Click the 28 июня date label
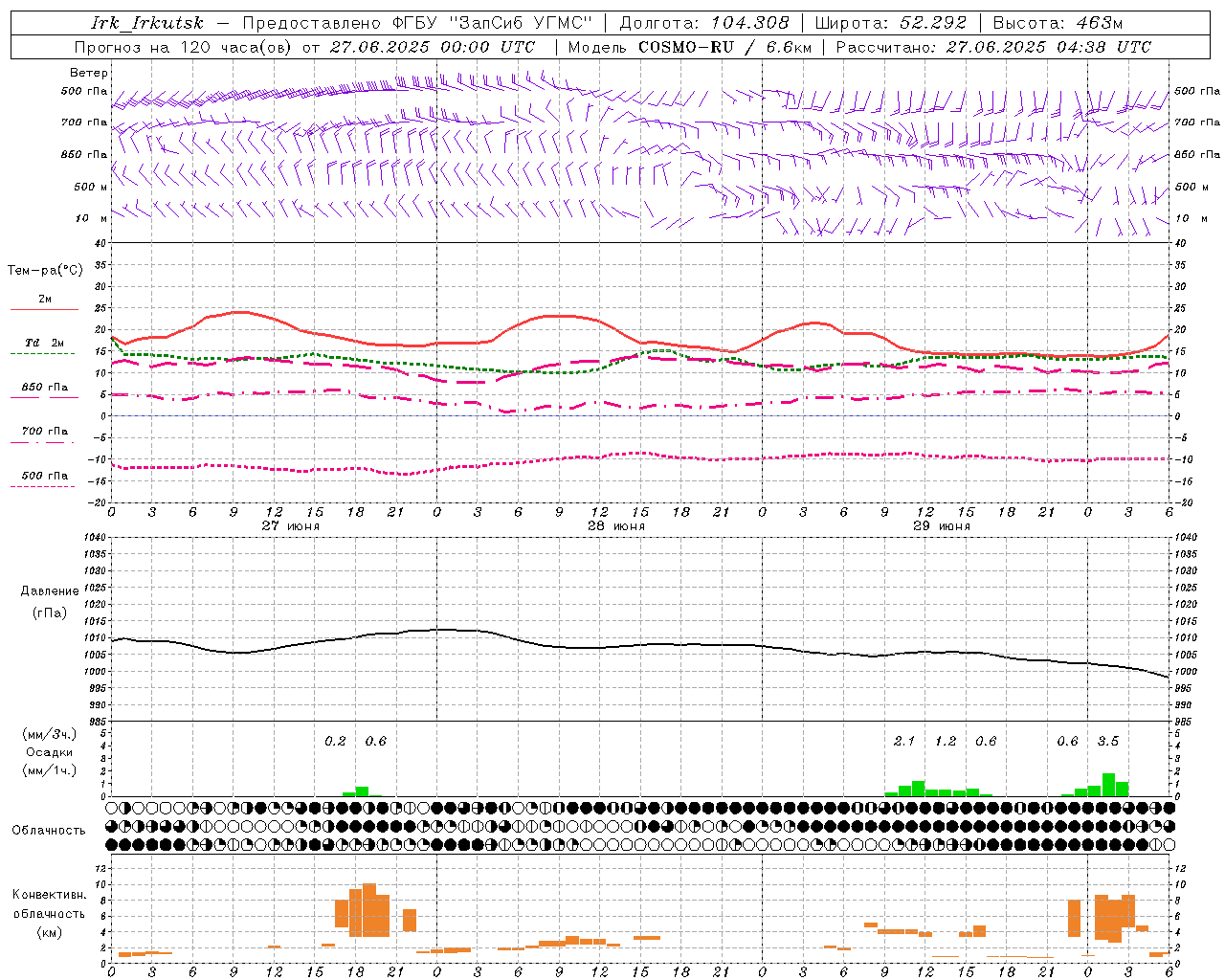This screenshot has width=1225, height=980. tap(616, 526)
